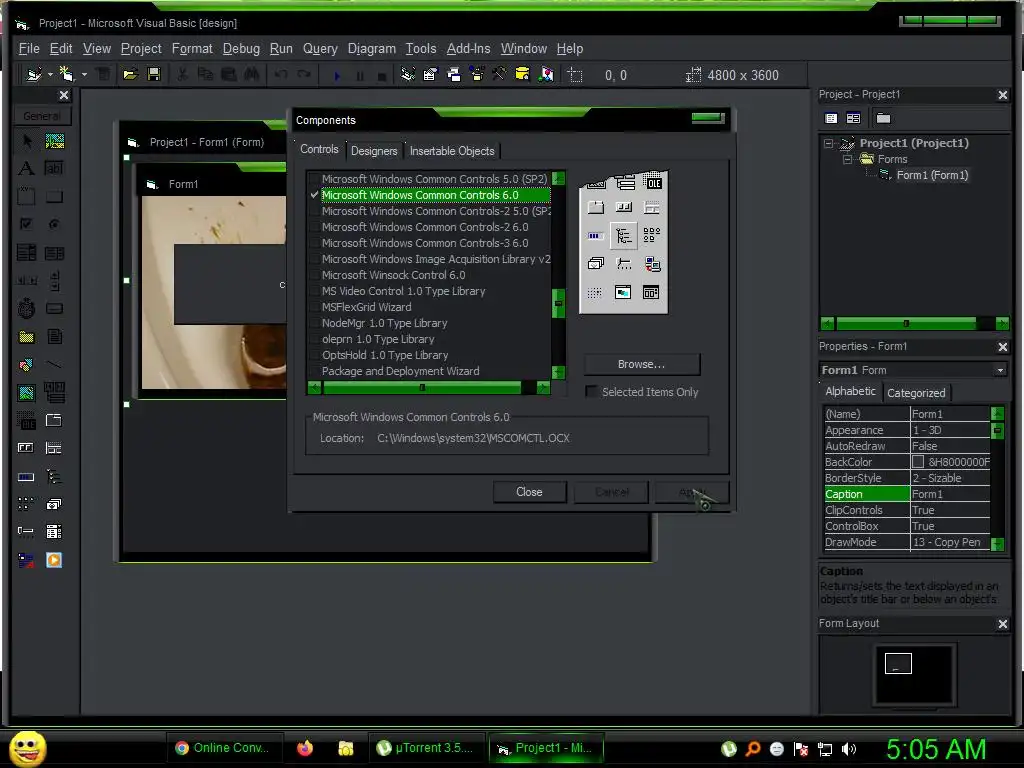Switch to the Categorized properties tab
1024x768 pixels.
916,393
